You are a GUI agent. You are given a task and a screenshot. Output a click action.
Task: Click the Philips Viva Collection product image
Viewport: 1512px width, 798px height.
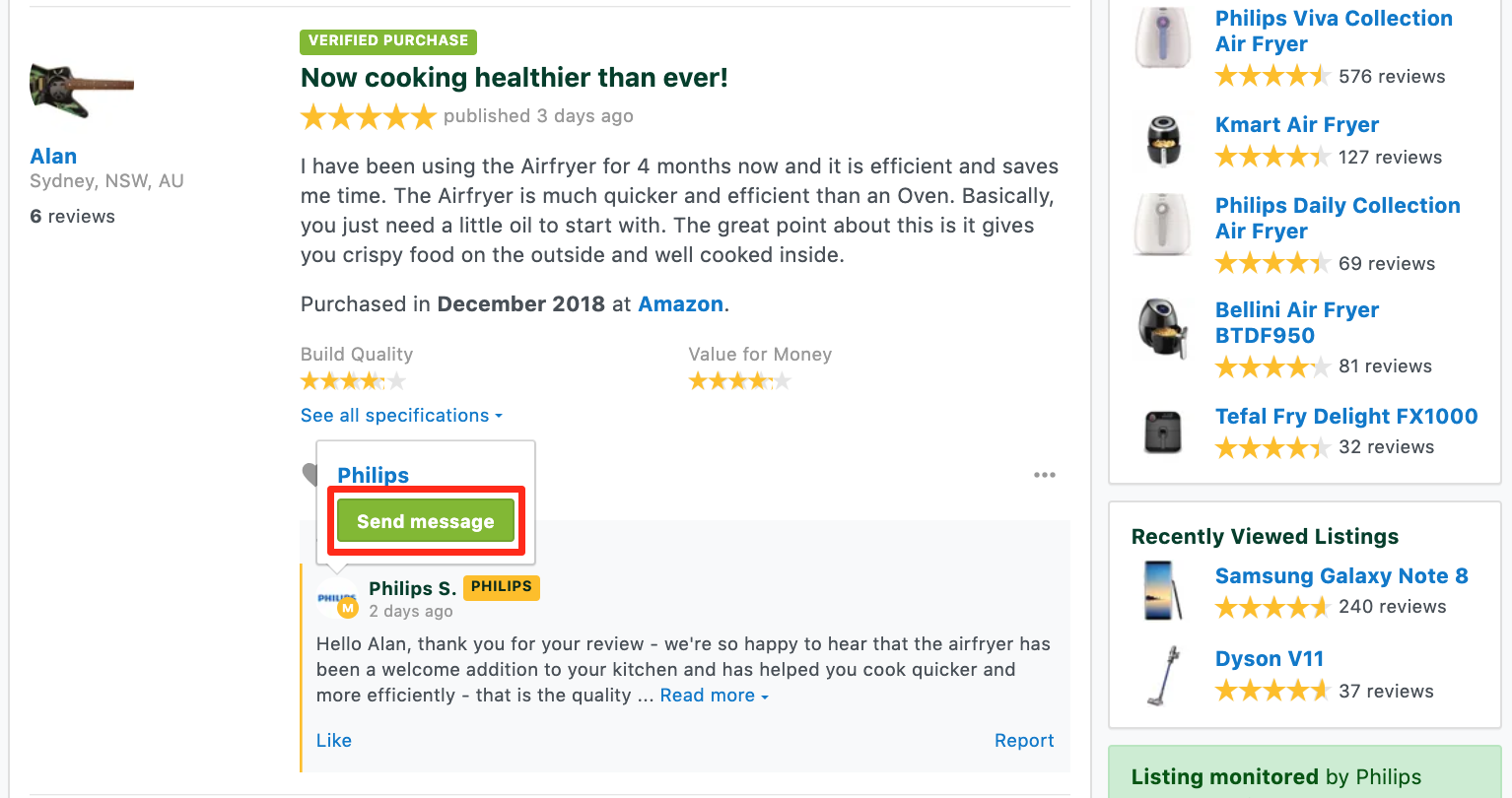(x=1163, y=37)
